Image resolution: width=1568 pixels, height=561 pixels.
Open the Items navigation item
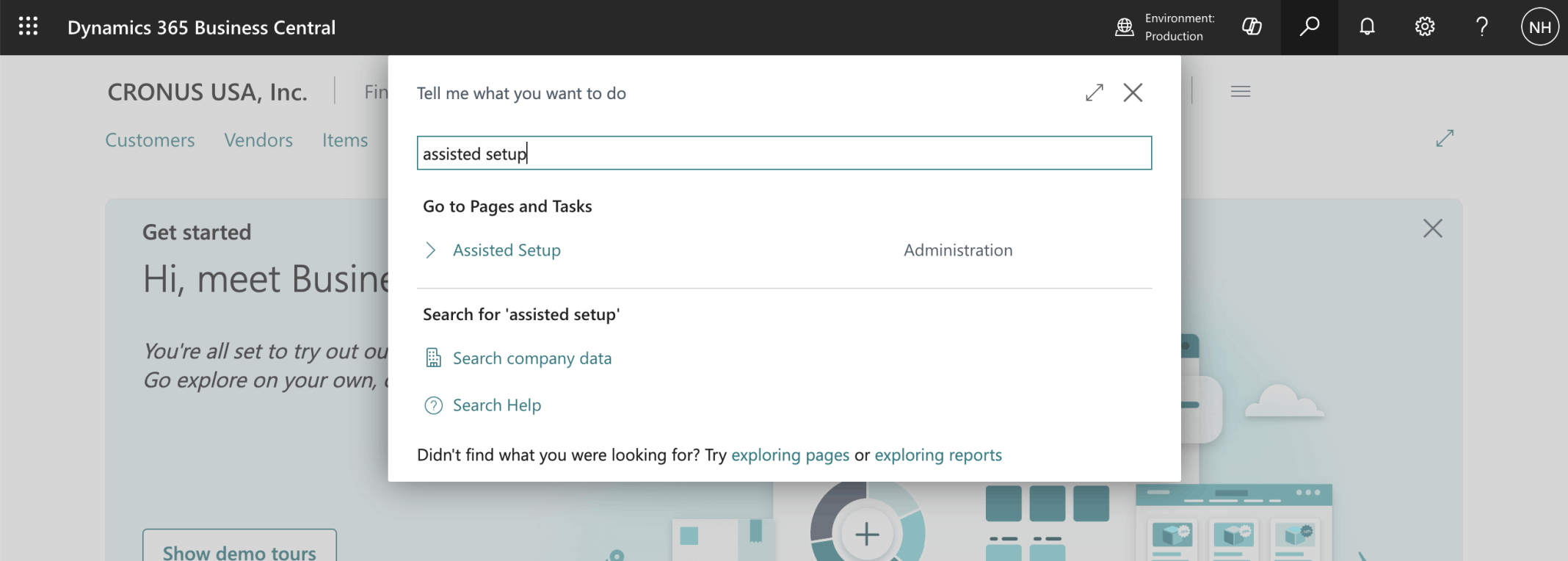[x=345, y=140]
